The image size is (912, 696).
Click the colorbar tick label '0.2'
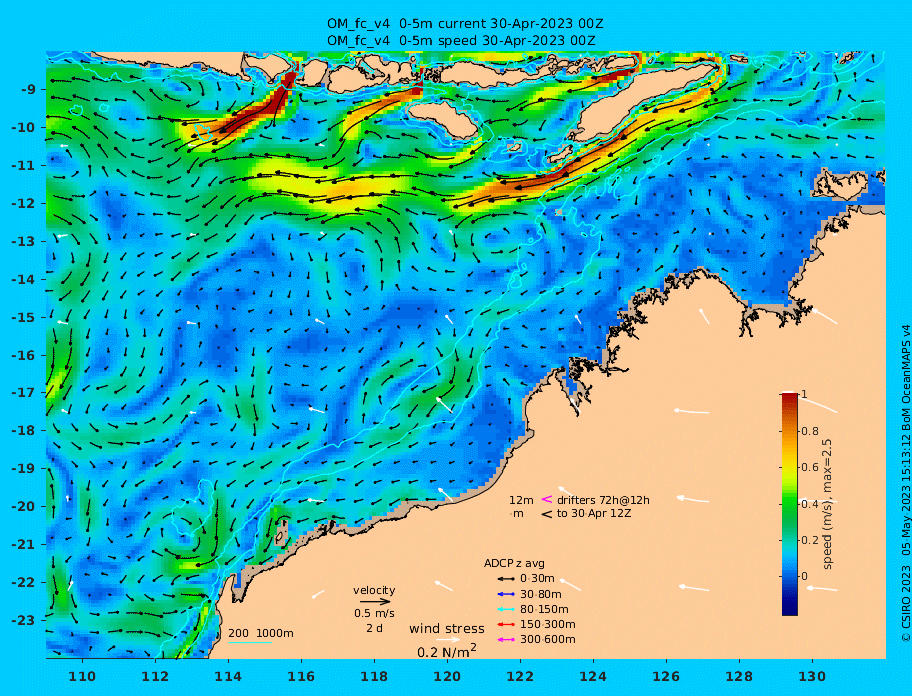(810, 540)
